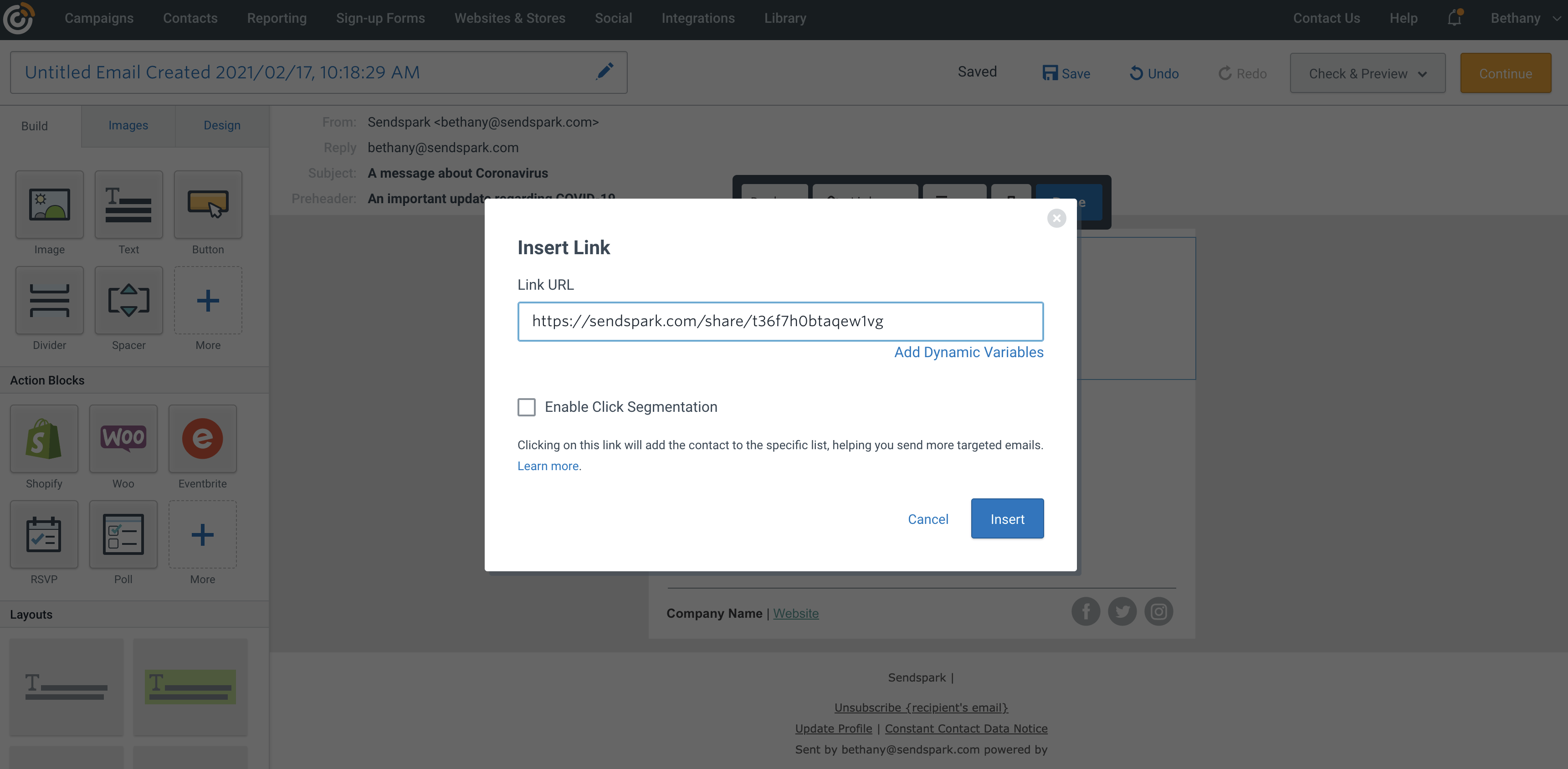Click the subject line text
Image resolution: width=1568 pixels, height=769 pixels.
(457, 173)
